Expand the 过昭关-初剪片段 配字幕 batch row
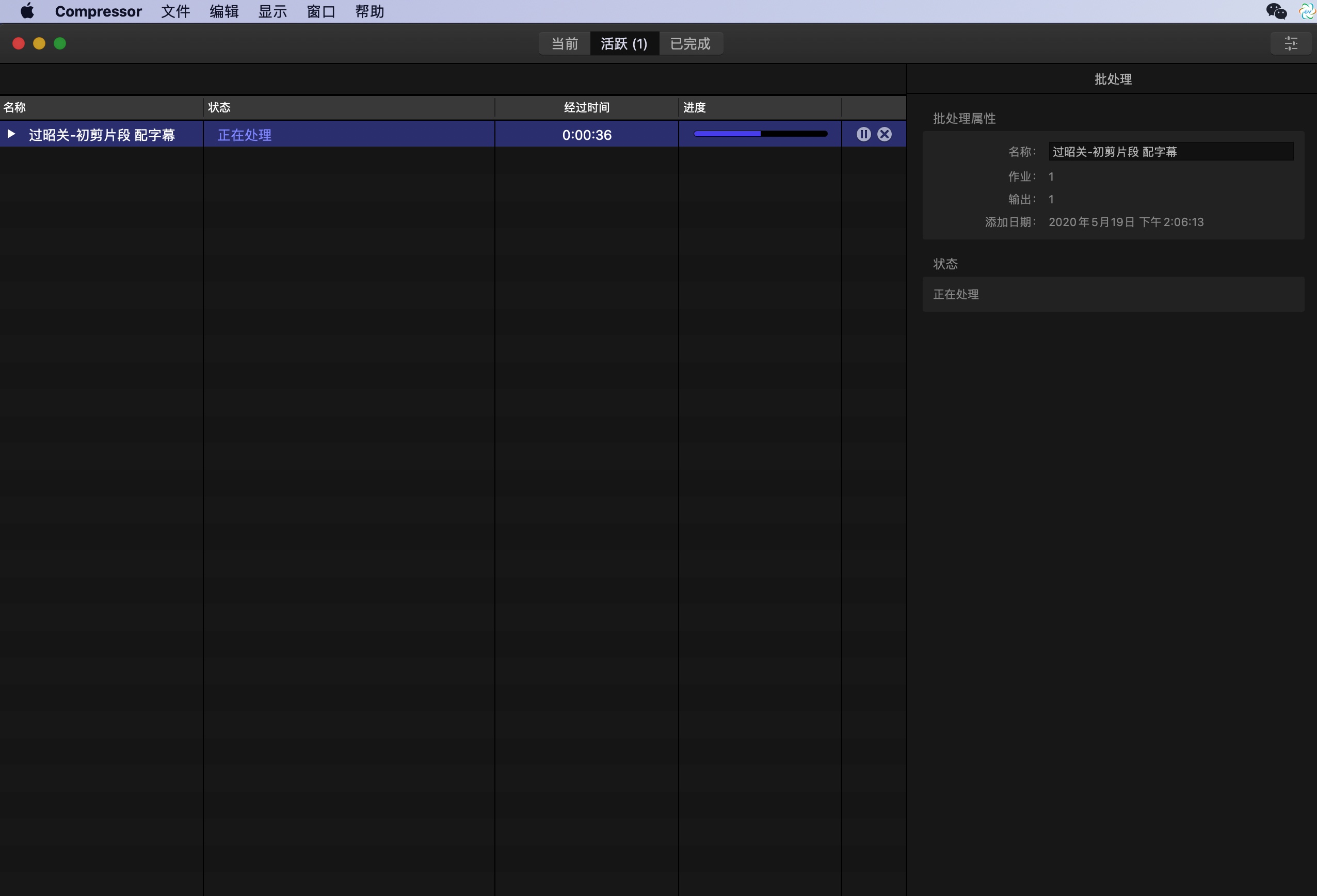The height and width of the screenshot is (896, 1317). [11, 134]
